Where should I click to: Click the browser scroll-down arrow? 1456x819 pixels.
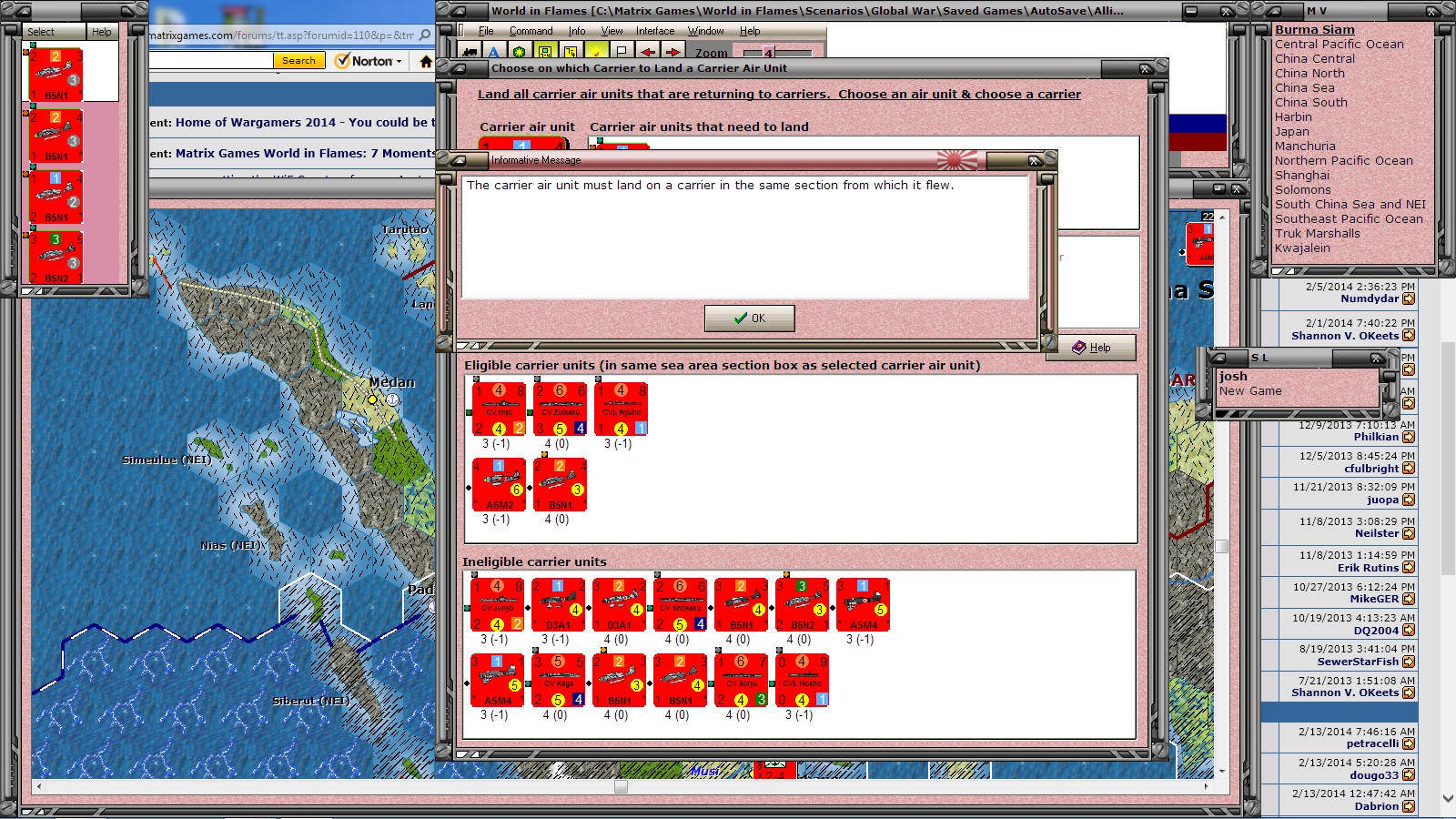click(1448, 798)
